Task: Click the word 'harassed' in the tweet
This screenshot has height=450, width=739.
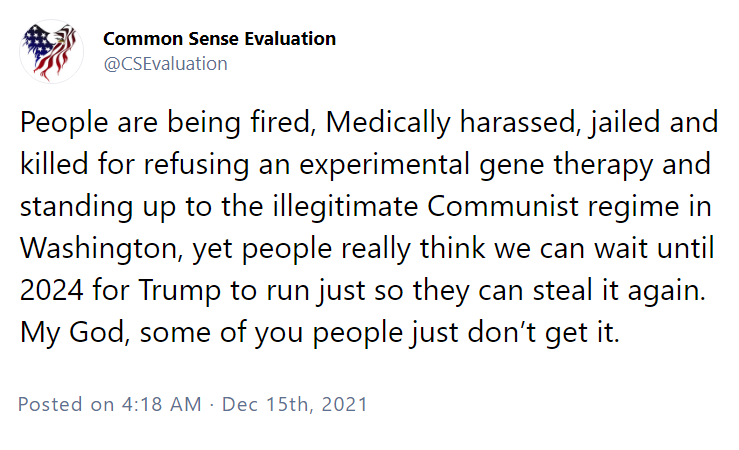Action: point(520,123)
